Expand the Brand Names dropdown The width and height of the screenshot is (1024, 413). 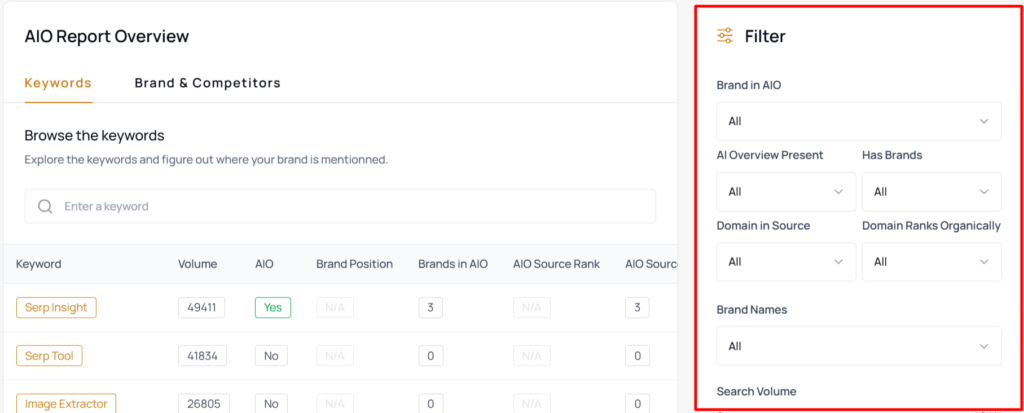point(859,346)
